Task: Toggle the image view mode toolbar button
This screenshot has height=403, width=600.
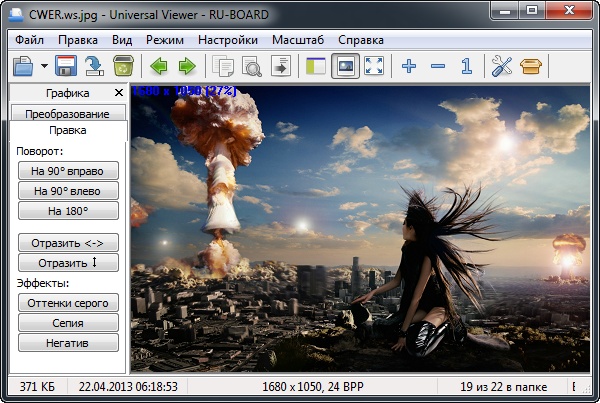Action: tap(345, 67)
